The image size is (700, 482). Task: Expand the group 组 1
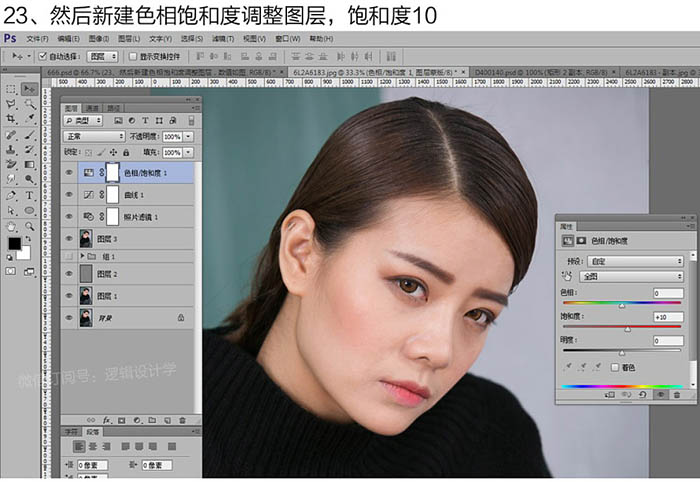[x=82, y=256]
